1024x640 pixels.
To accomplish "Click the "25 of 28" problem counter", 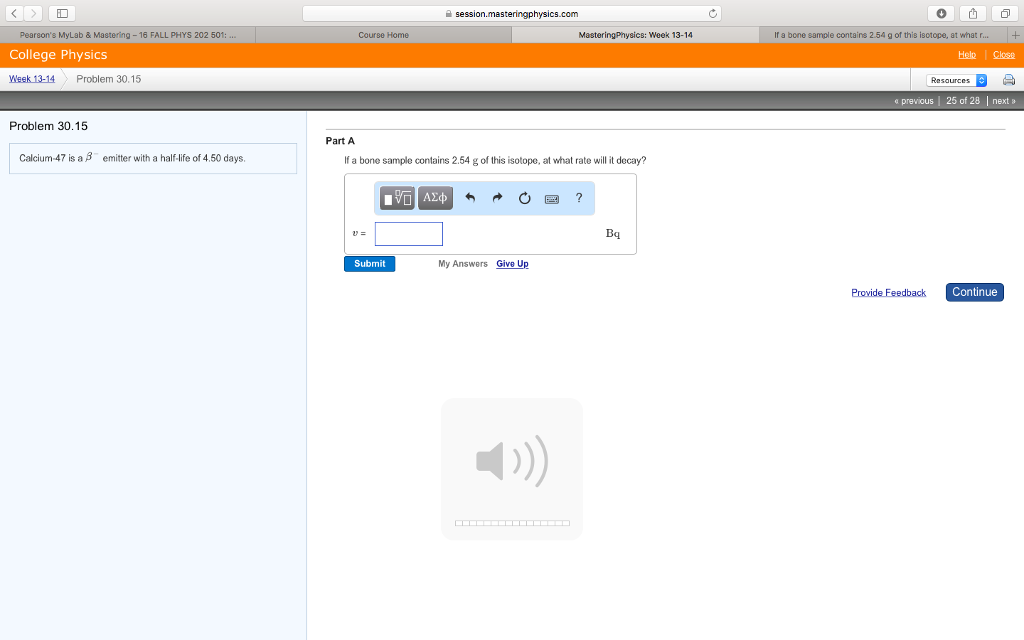I will 963,101.
